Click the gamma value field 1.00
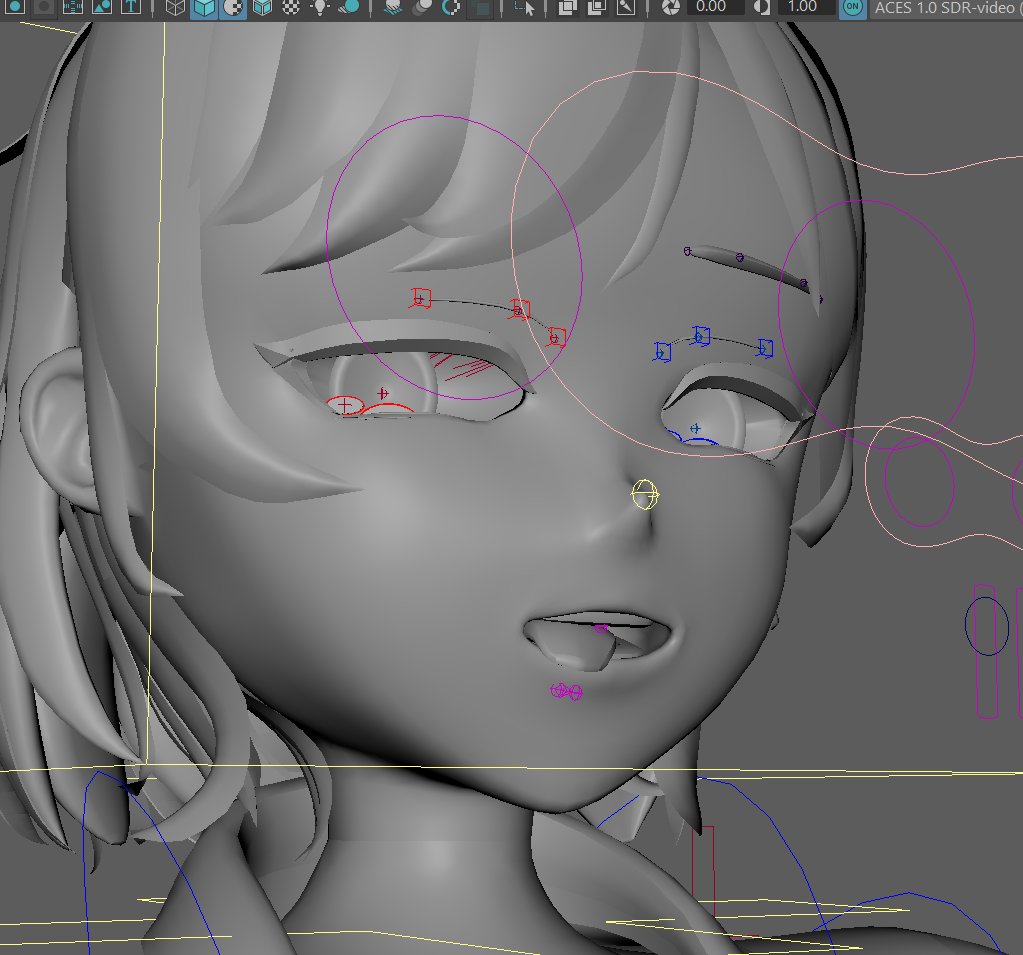Viewport: 1023px width, 955px height. point(806,7)
